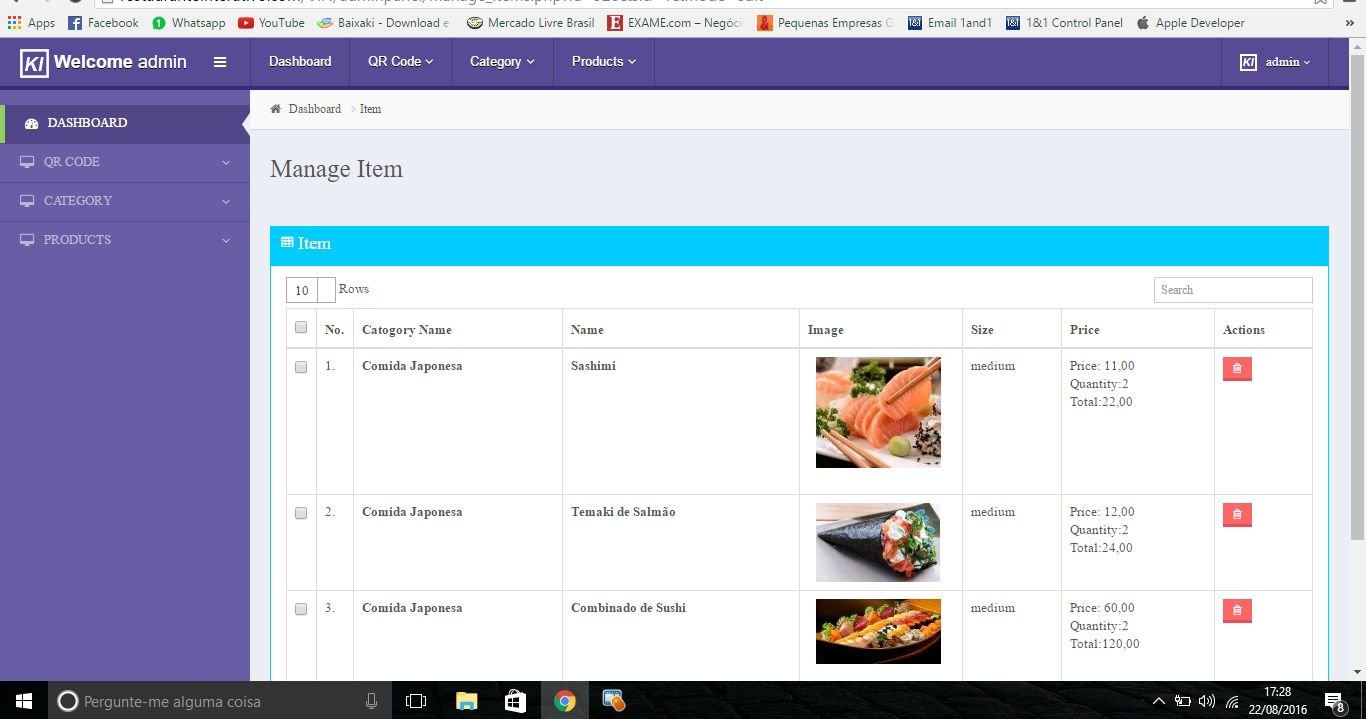This screenshot has width=1366, height=719.
Task: Open the taskbar clock showing 17:28
Action: (1279, 701)
